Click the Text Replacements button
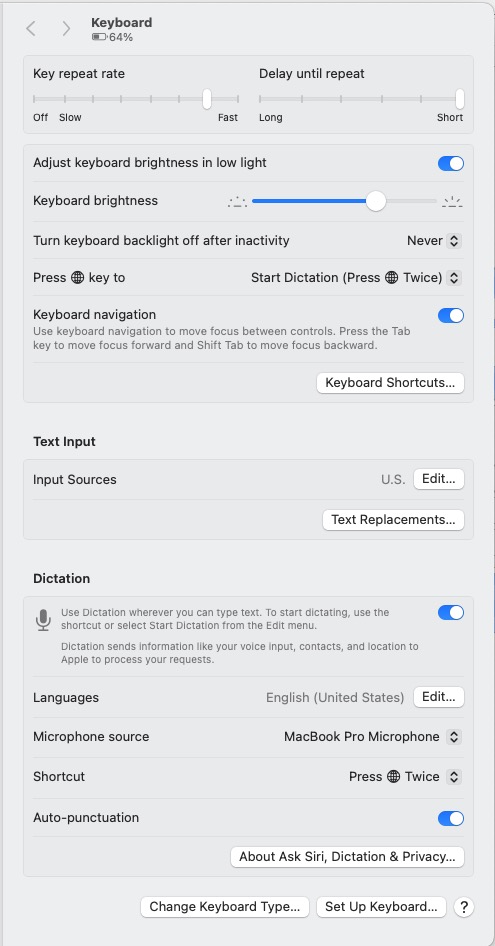The width and height of the screenshot is (495, 946). [393, 519]
